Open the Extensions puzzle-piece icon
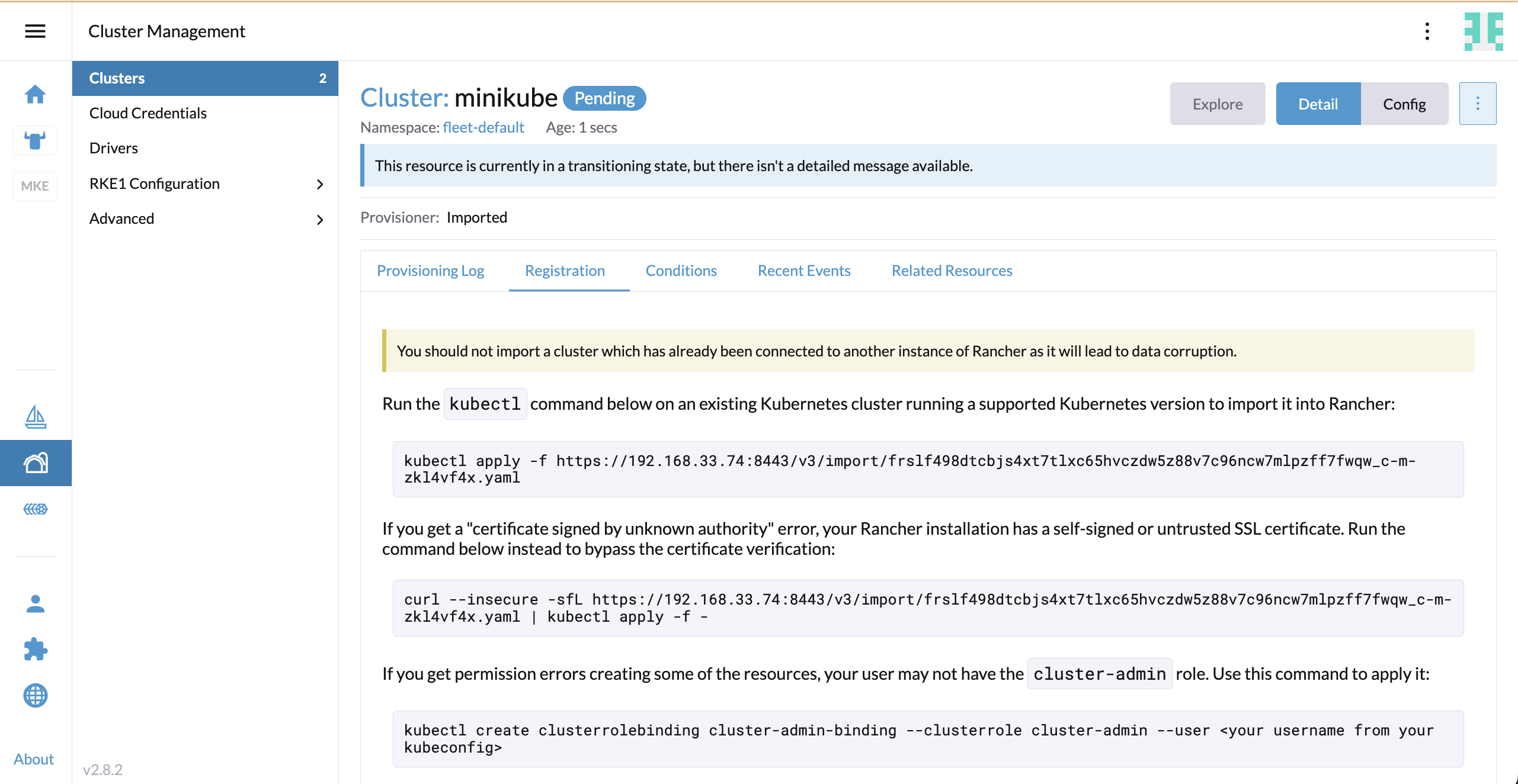Viewport: 1518px width, 784px height. (x=36, y=650)
